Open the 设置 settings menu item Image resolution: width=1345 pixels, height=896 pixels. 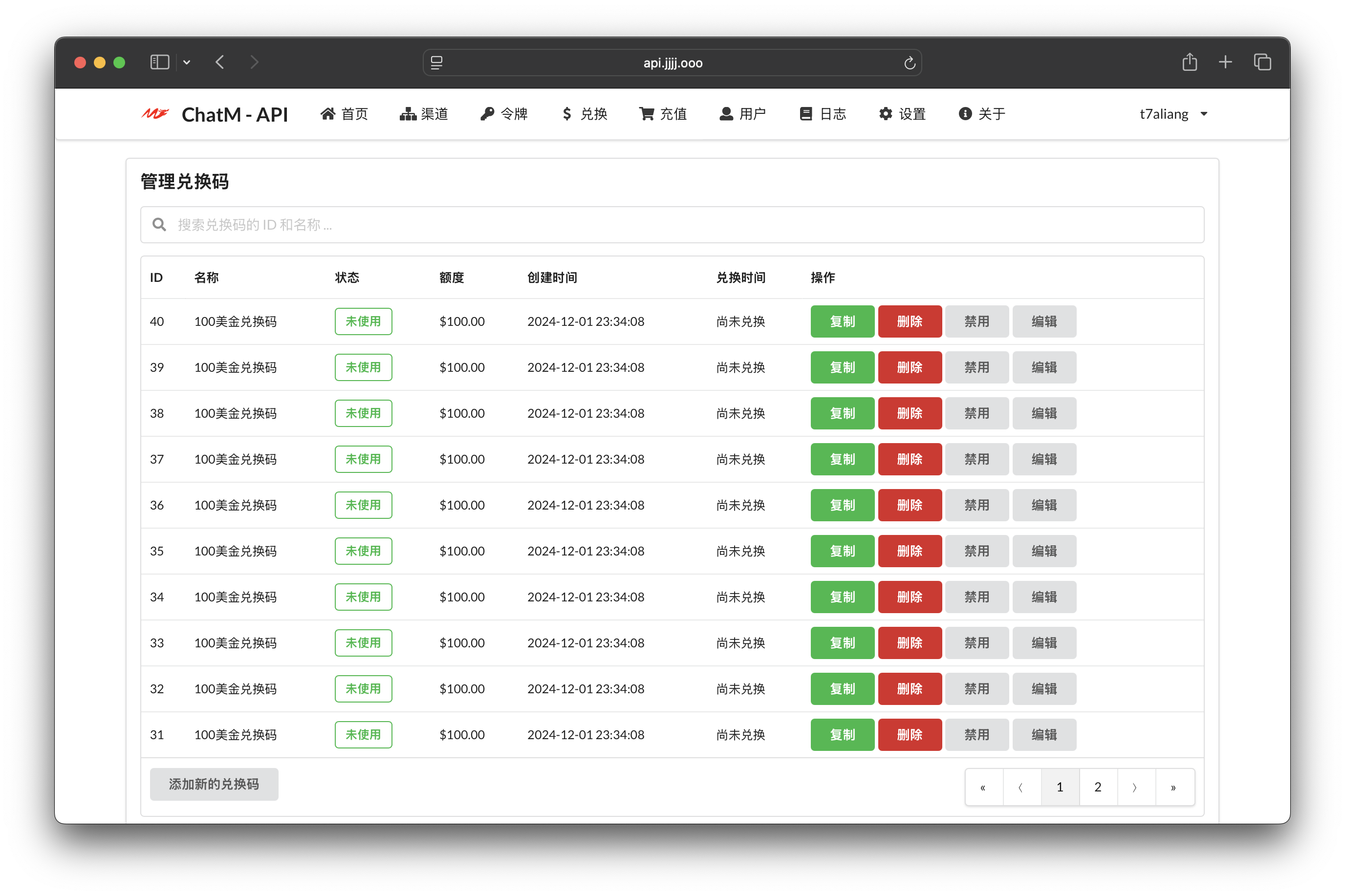(902, 114)
